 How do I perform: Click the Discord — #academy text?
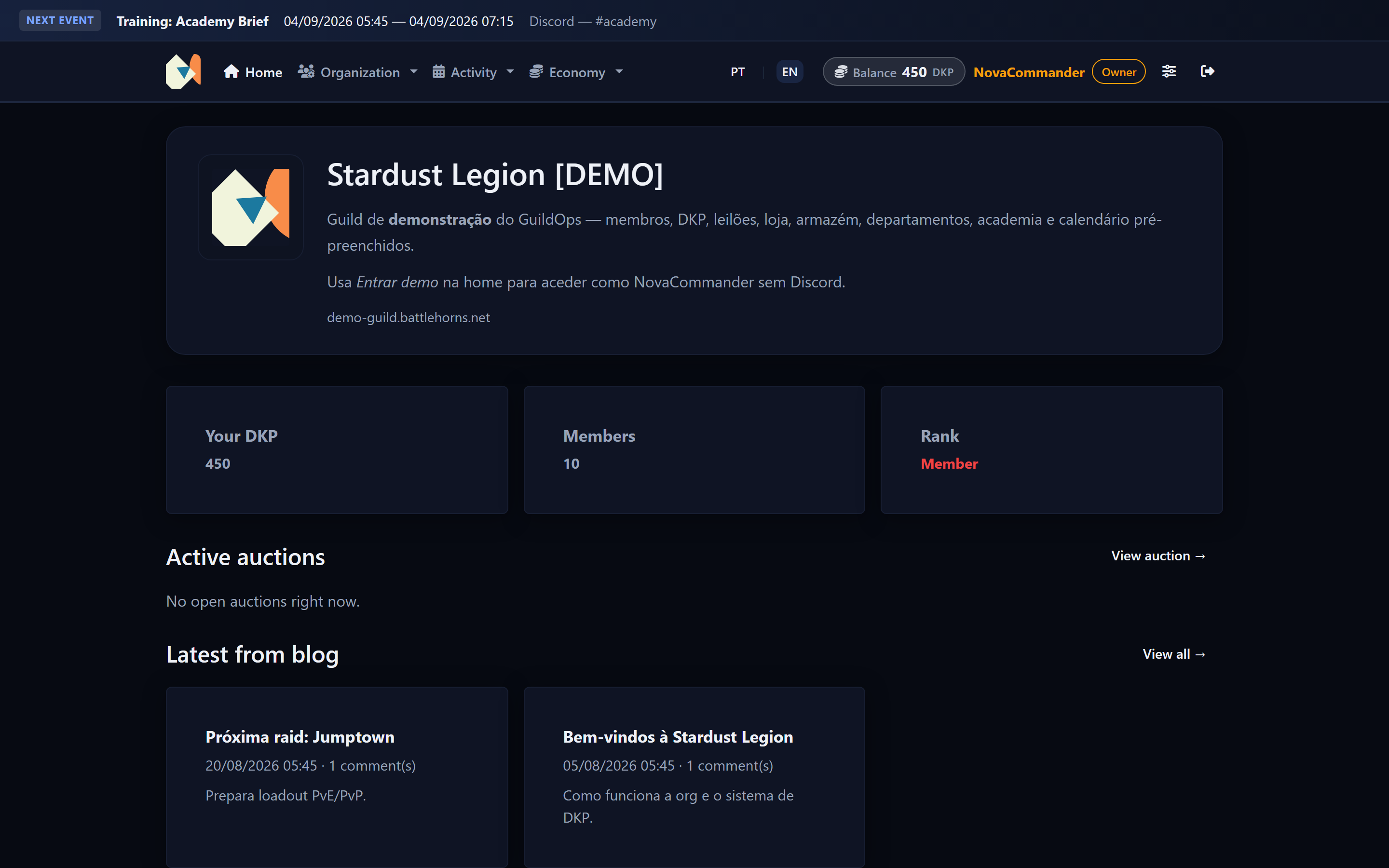[592, 21]
